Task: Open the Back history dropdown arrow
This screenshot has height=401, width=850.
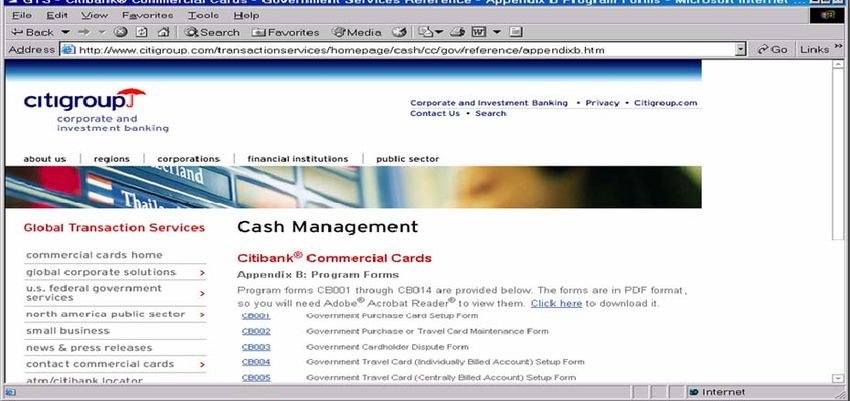Action: tap(66, 33)
